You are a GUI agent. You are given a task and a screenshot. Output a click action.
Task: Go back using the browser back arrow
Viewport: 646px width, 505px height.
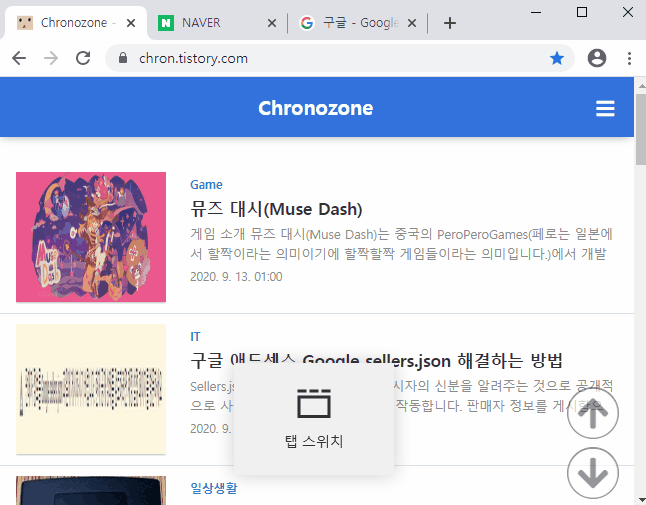[19, 58]
